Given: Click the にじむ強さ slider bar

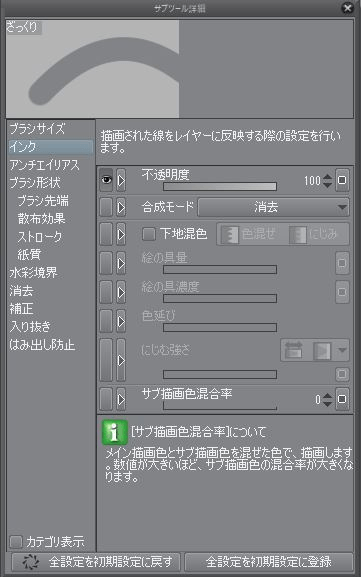Looking at the screenshot, I should coord(220,374).
